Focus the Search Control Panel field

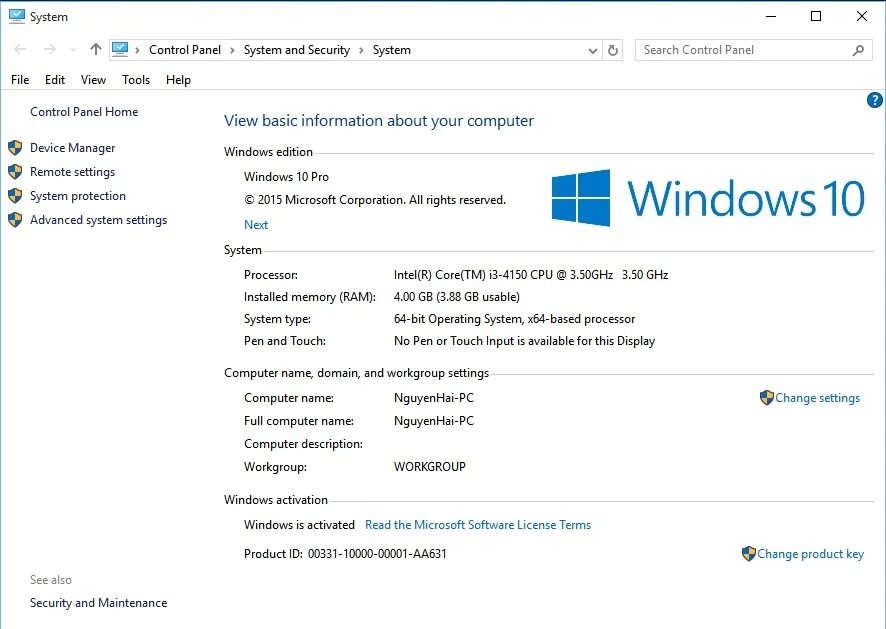click(x=754, y=50)
